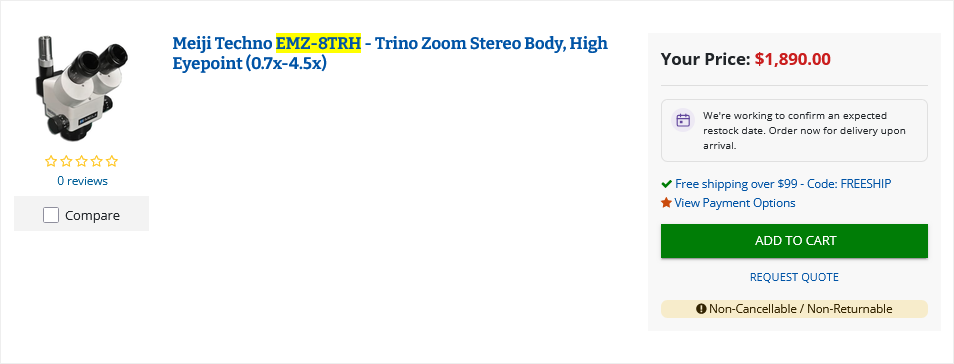Click the green ADD TO CART button
This screenshot has height=364, width=954.
click(794, 240)
